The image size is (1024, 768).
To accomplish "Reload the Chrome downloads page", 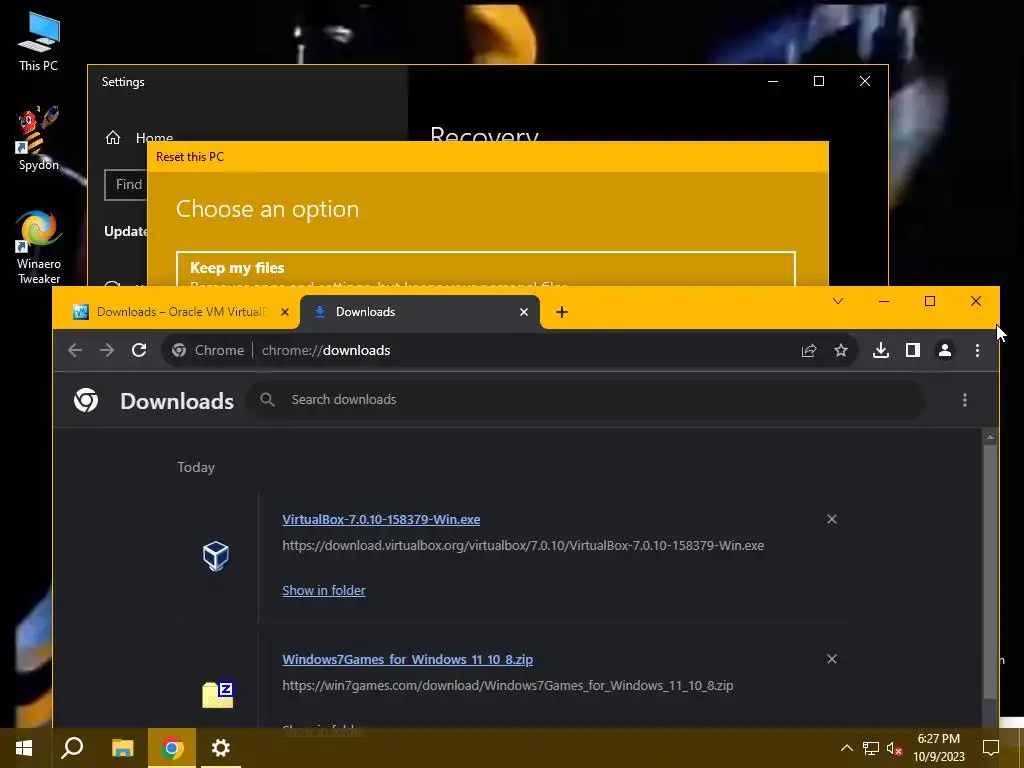I will (x=138, y=350).
